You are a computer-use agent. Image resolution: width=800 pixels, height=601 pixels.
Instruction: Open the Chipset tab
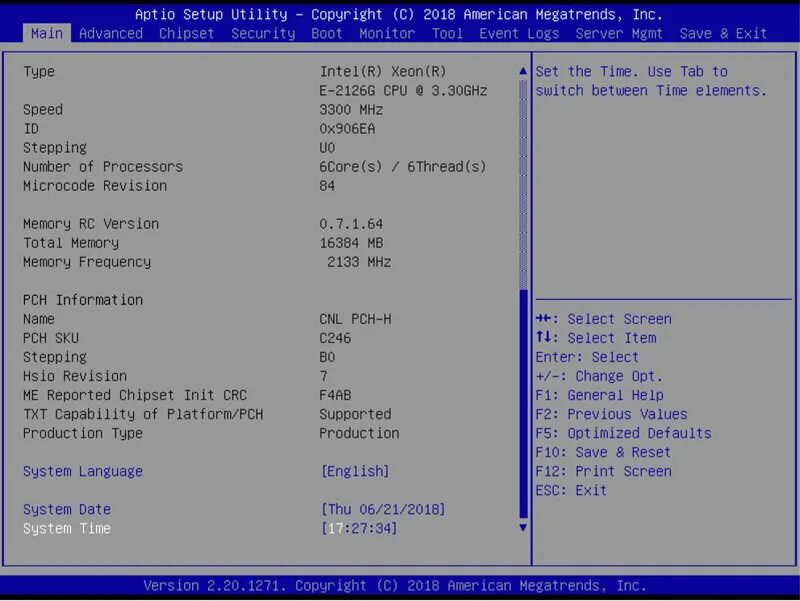186,34
